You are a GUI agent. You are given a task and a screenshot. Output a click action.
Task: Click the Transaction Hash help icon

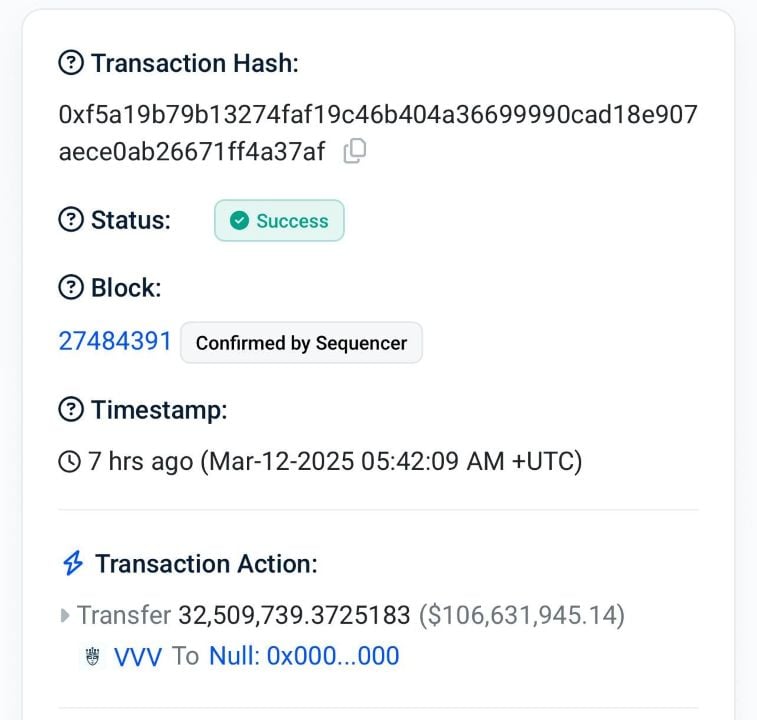[71, 63]
